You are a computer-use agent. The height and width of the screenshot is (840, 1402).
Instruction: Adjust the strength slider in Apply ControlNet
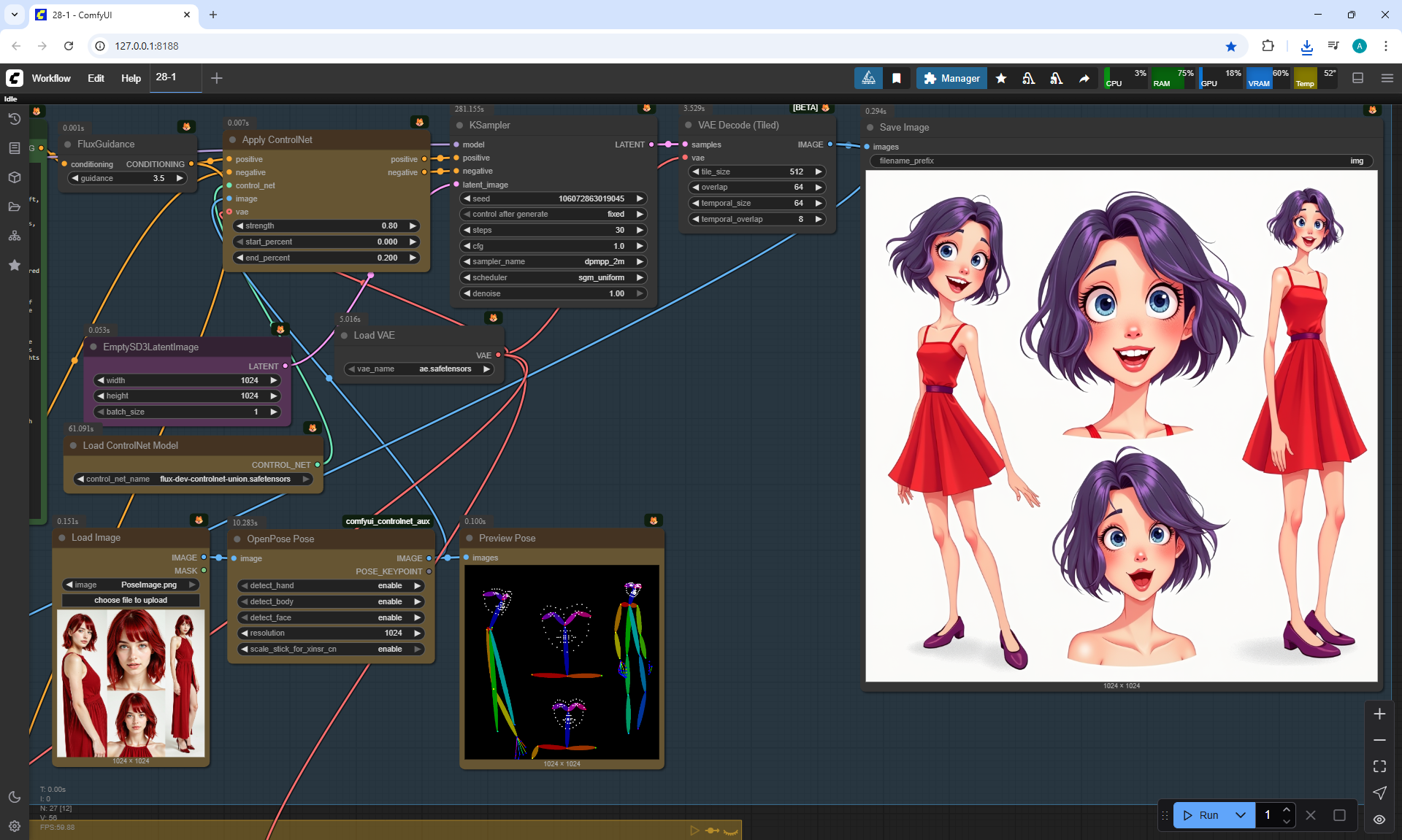326,226
